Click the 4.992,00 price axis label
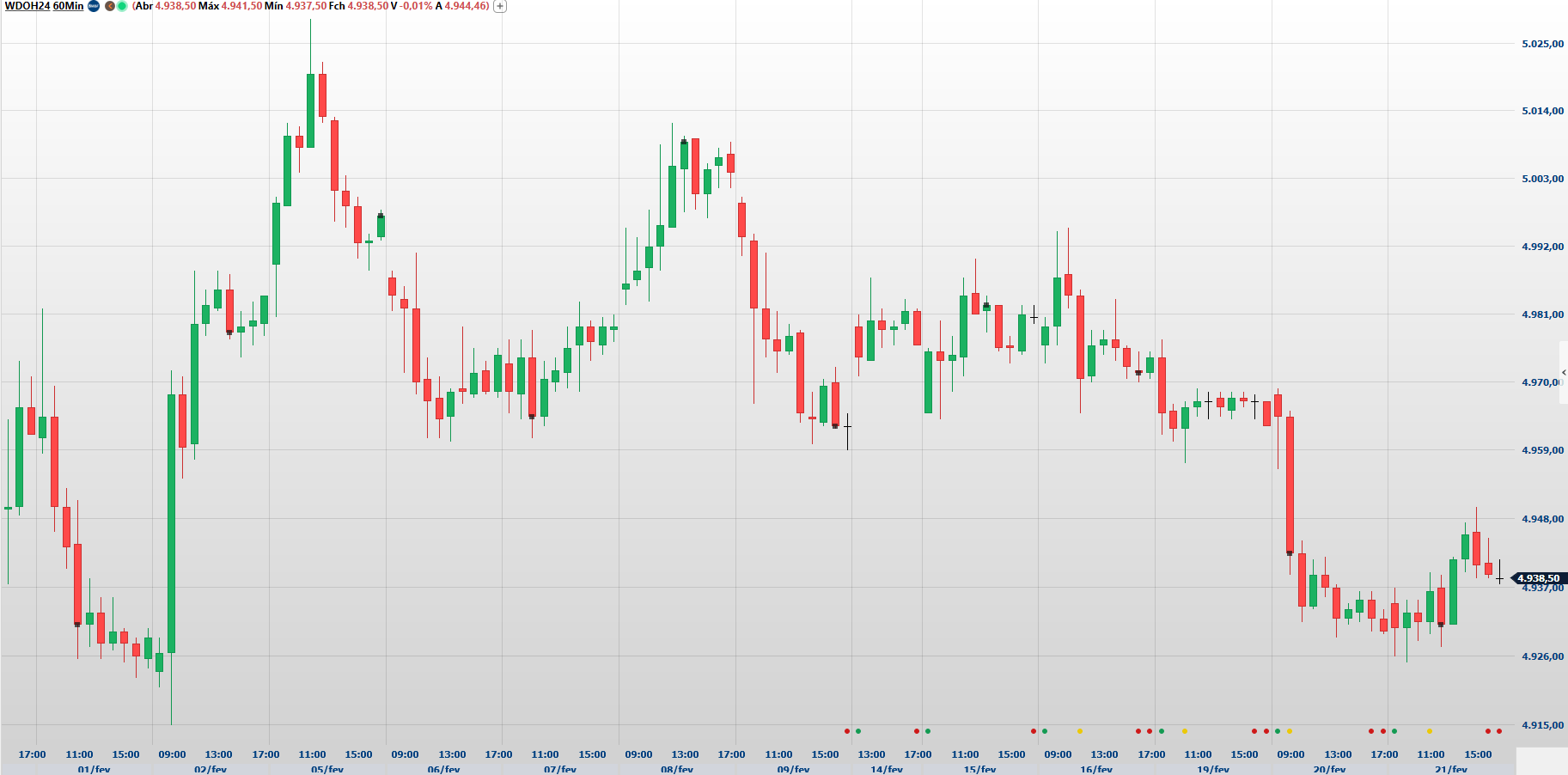 [1543, 247]
